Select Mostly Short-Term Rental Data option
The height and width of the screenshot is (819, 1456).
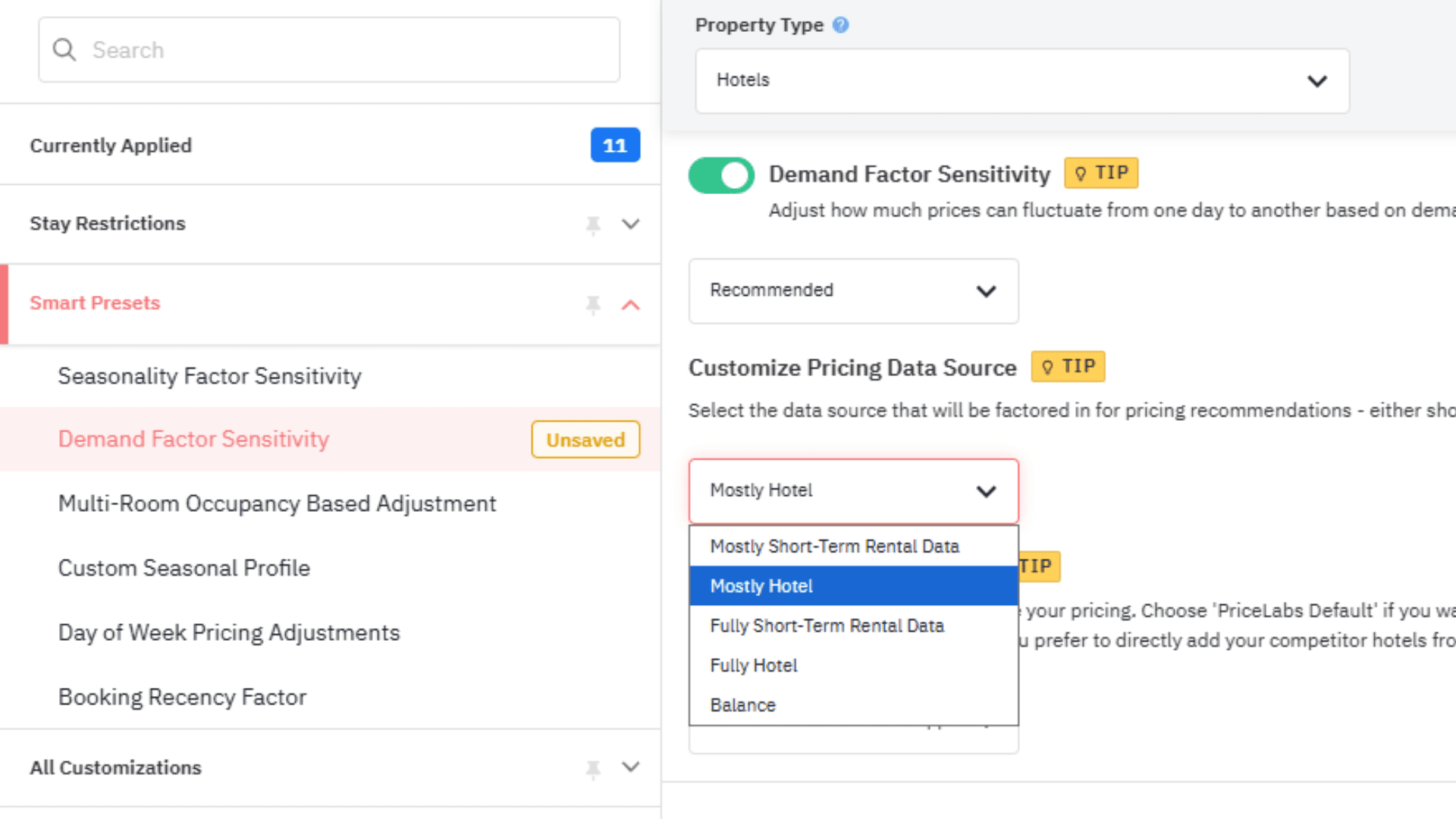[x=835, y=546]
